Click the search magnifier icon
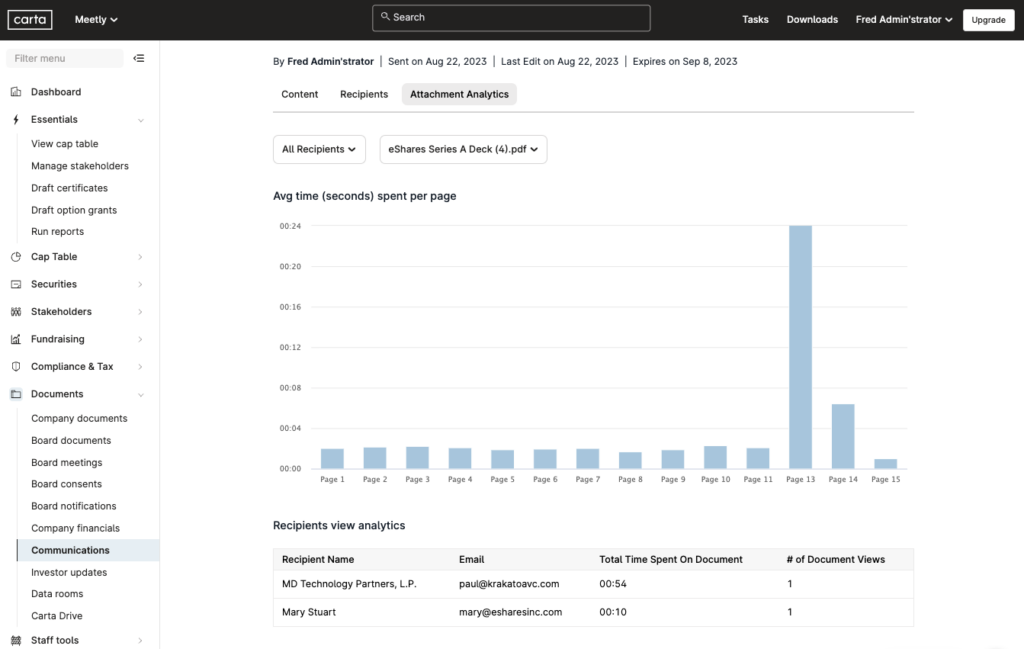The height and width of the screenshot is (649, 1024). point(384,17)
